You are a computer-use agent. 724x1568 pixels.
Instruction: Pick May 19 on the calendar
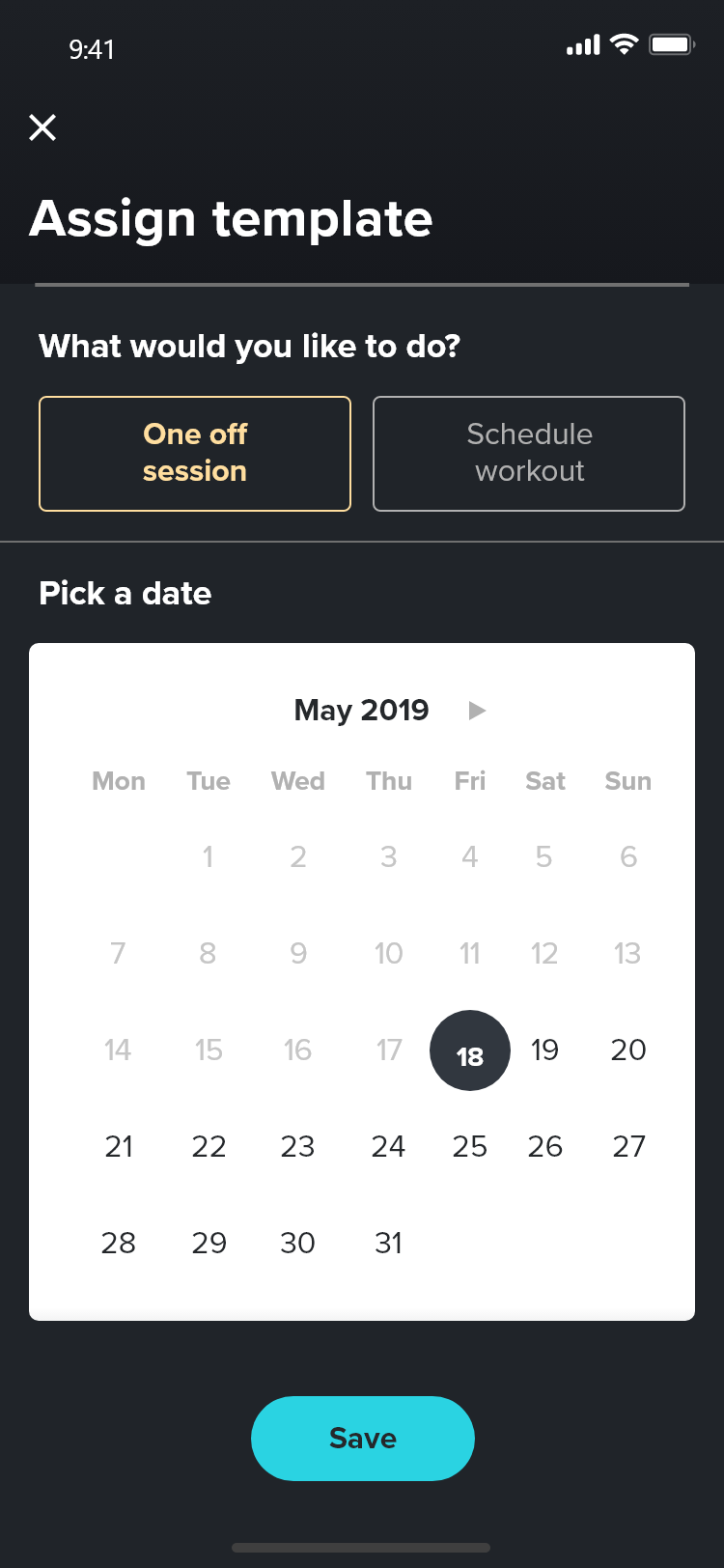click(x=544, y=1050)
